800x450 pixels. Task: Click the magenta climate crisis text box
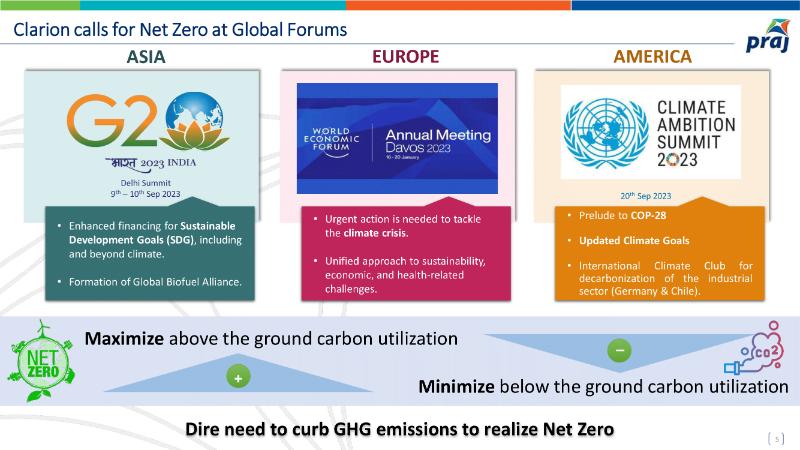[405, 254]
